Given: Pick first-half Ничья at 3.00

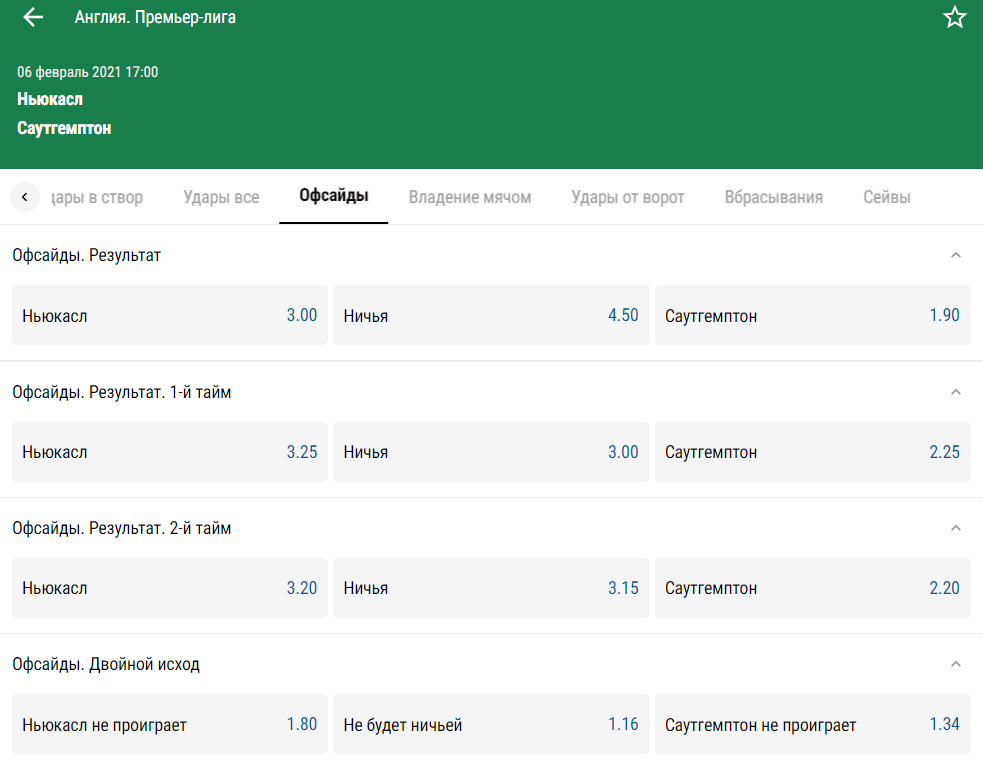Looking at the screenshot, I should (491, 452).
